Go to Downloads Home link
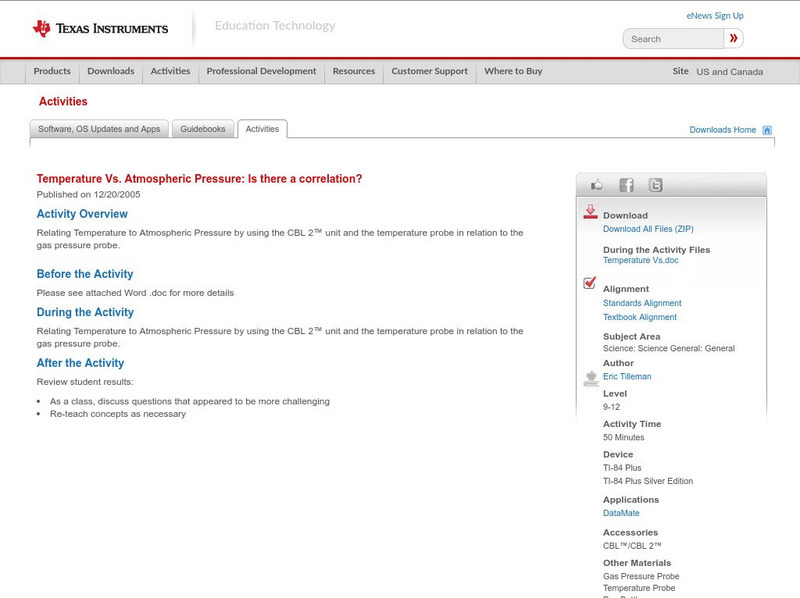 click(722, 130)
